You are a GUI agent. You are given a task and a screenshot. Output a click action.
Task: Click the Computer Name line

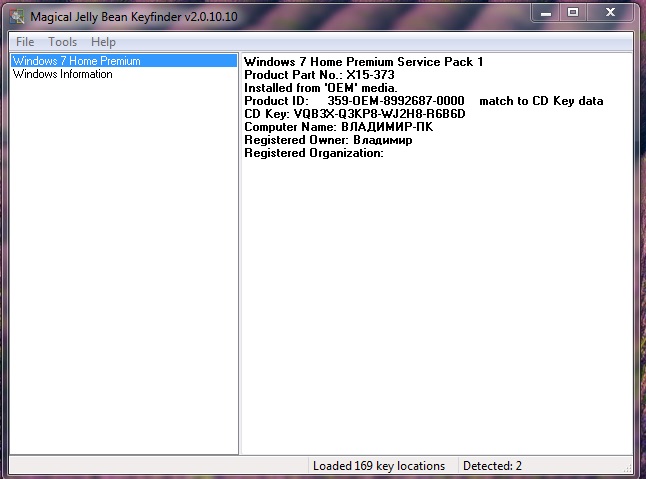[x=339, y=126]
